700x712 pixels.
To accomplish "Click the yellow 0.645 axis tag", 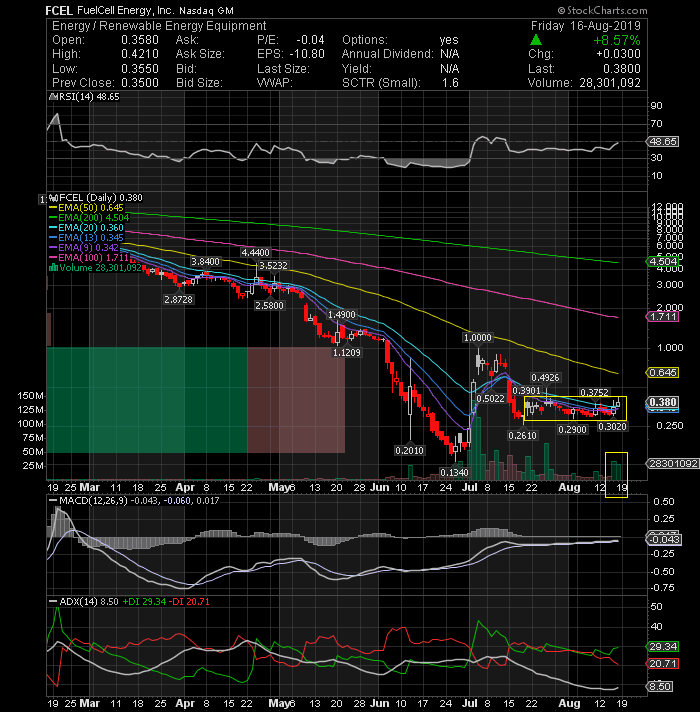I will [663, 373].
